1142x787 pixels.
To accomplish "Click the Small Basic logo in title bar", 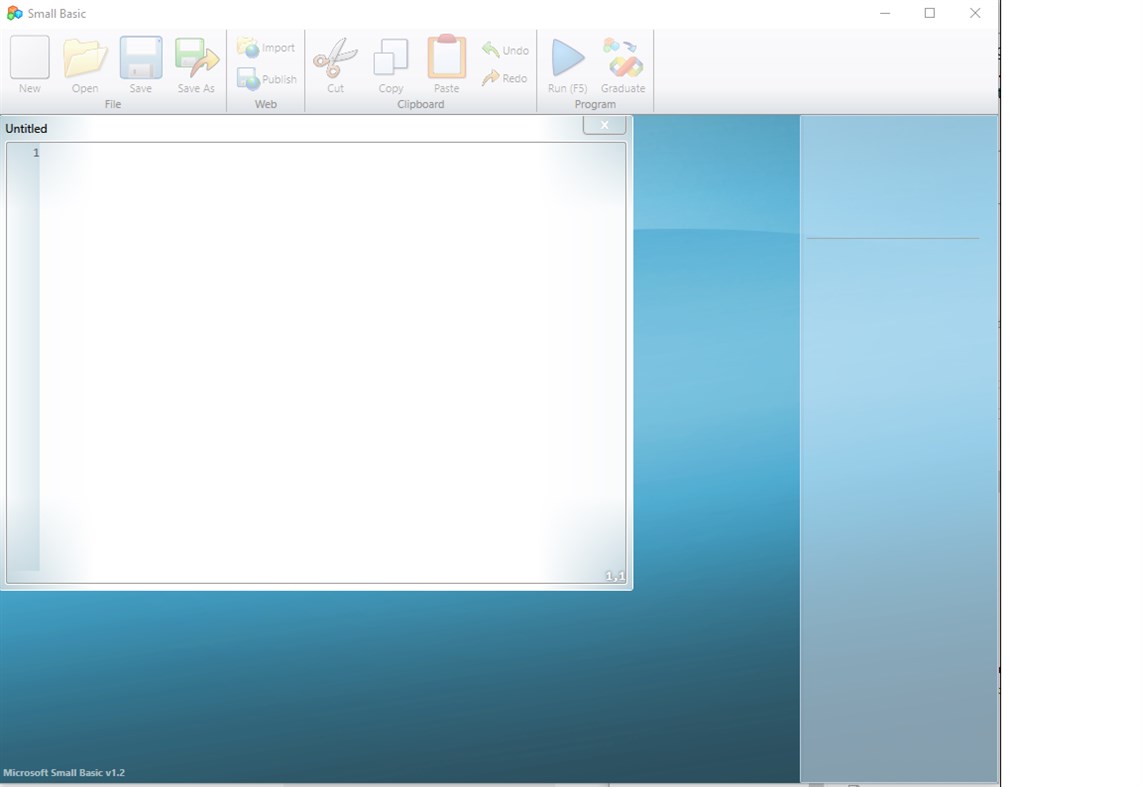I will (12, 13).
